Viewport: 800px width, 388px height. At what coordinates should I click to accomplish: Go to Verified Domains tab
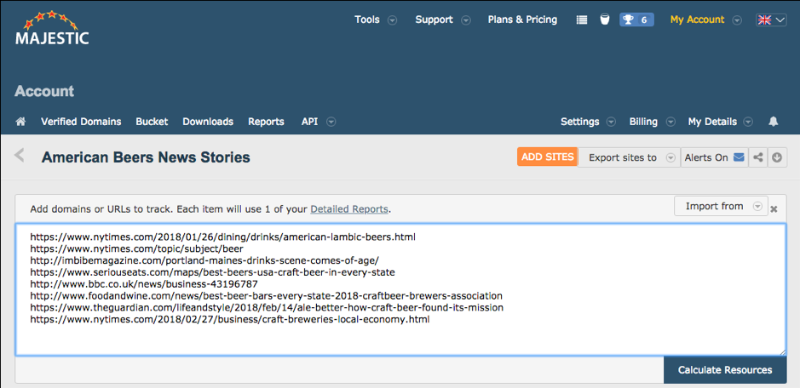pos(81,122)
